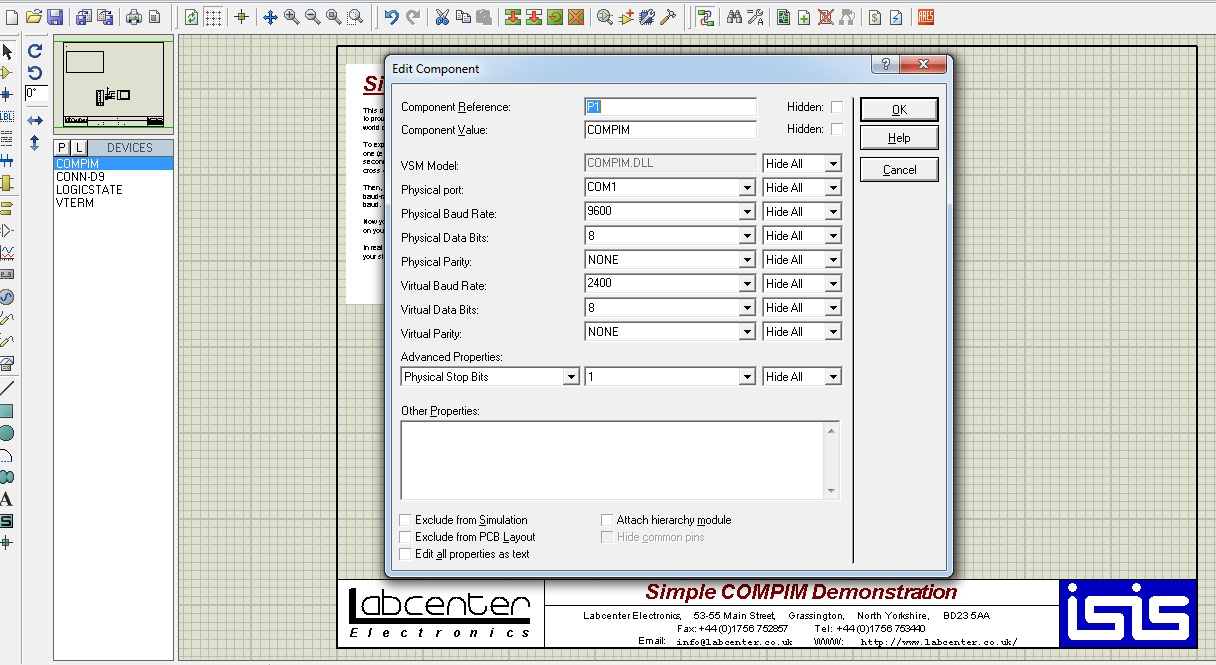Open the Physical port COM1 dropdown

pyautogui.click(x=747, y=188)
